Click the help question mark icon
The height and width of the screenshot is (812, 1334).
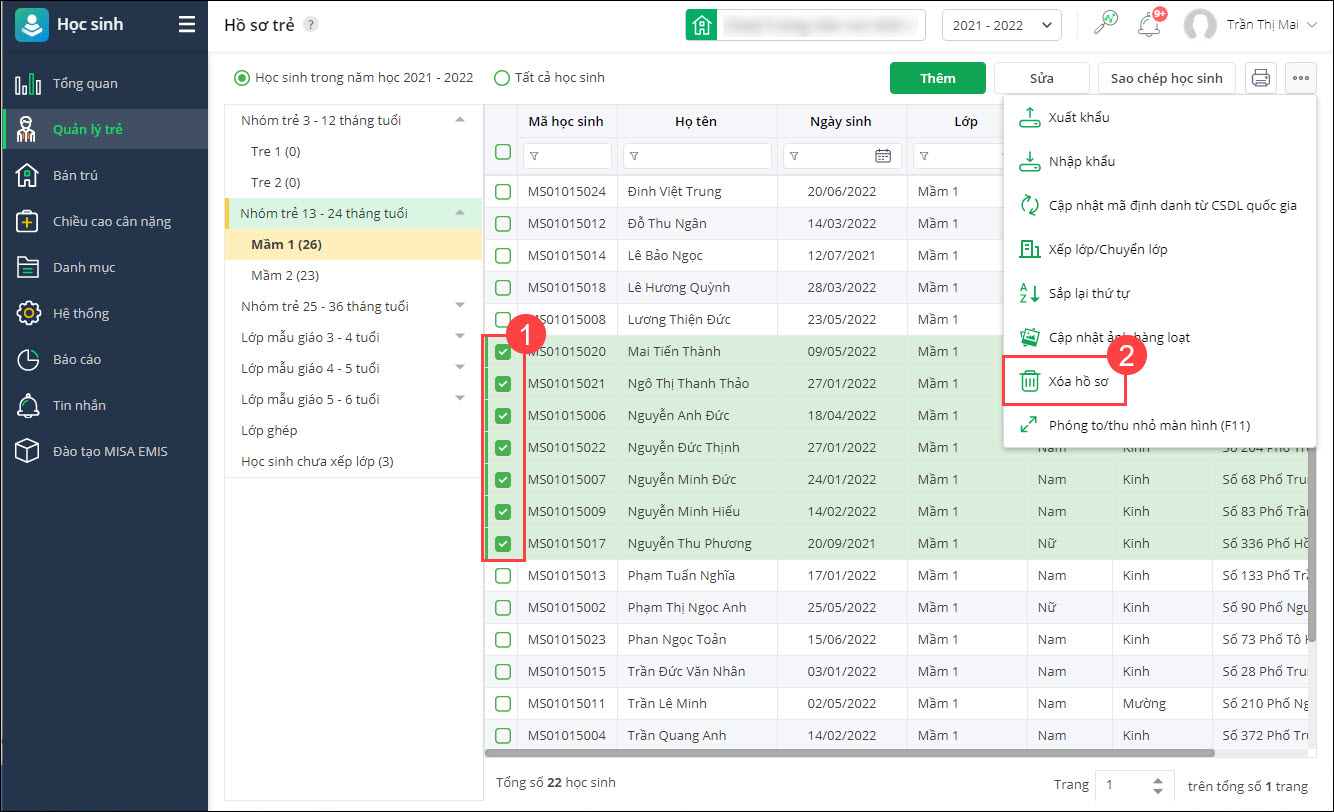click(311, 25)
